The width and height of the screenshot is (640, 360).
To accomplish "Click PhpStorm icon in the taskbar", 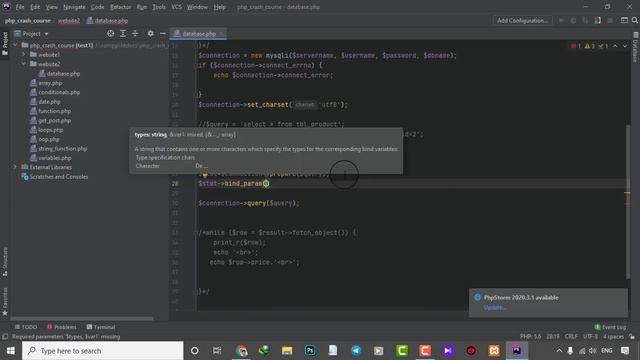I will coord(516,351).
